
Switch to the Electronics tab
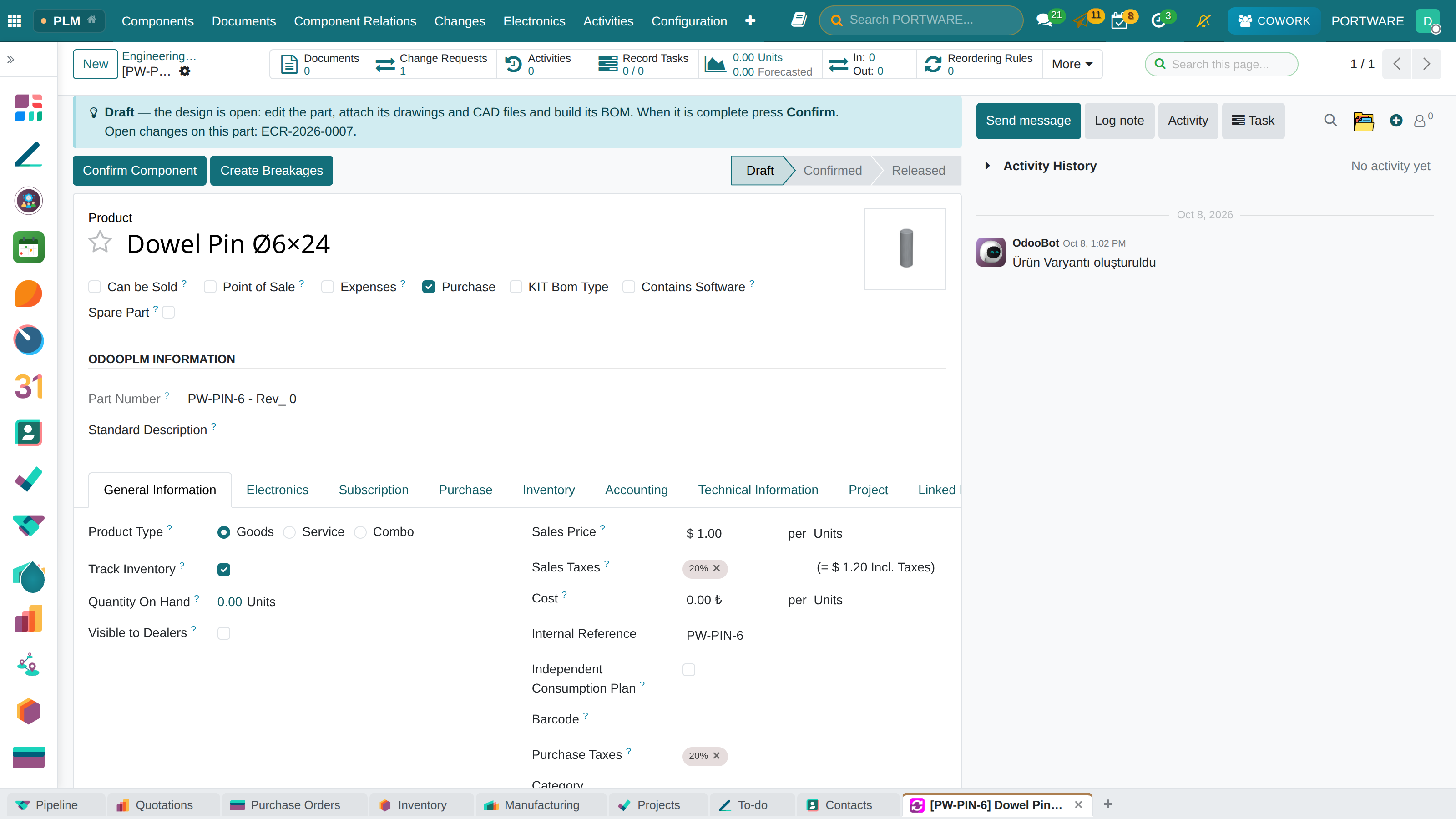(x=277, y=490)
